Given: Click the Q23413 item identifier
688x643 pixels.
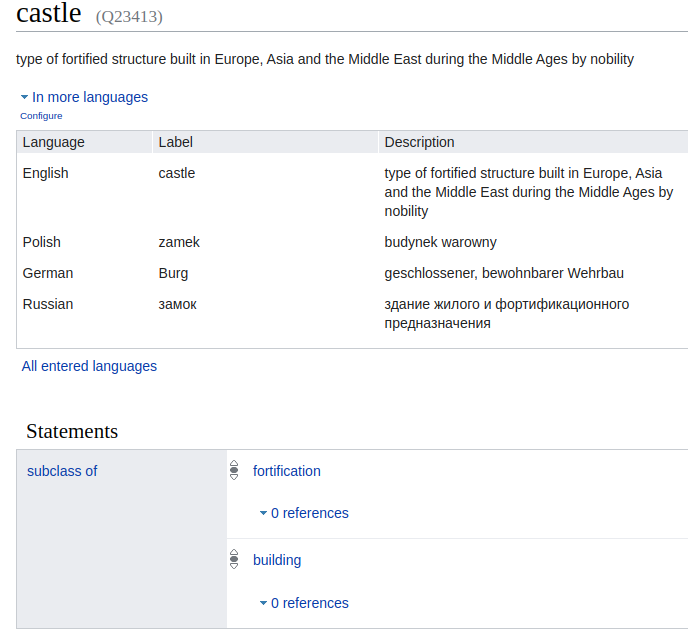Looking at the screenshot, I should pos(129,17).
